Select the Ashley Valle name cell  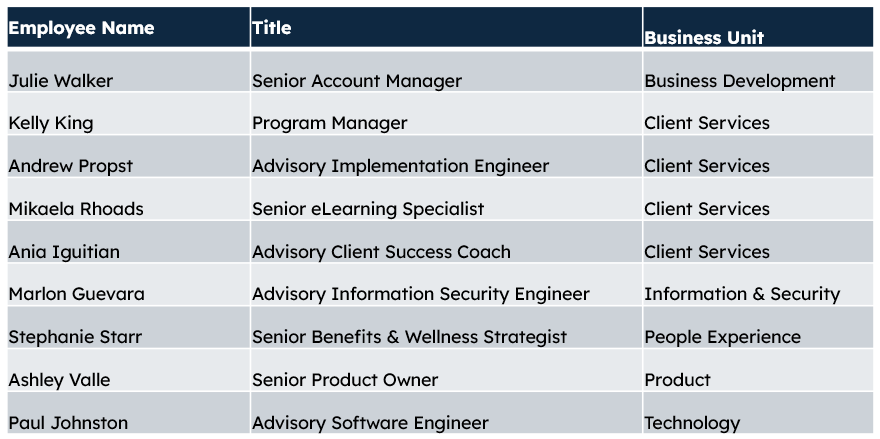click(x=129, y=369)
